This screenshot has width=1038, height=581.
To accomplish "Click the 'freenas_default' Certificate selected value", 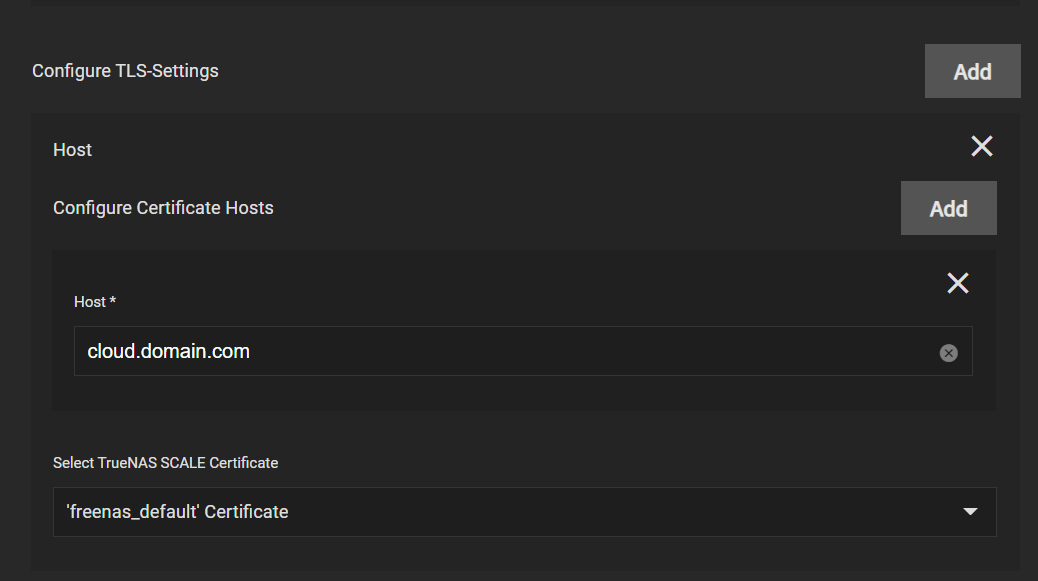I will (x=177, y=512).
